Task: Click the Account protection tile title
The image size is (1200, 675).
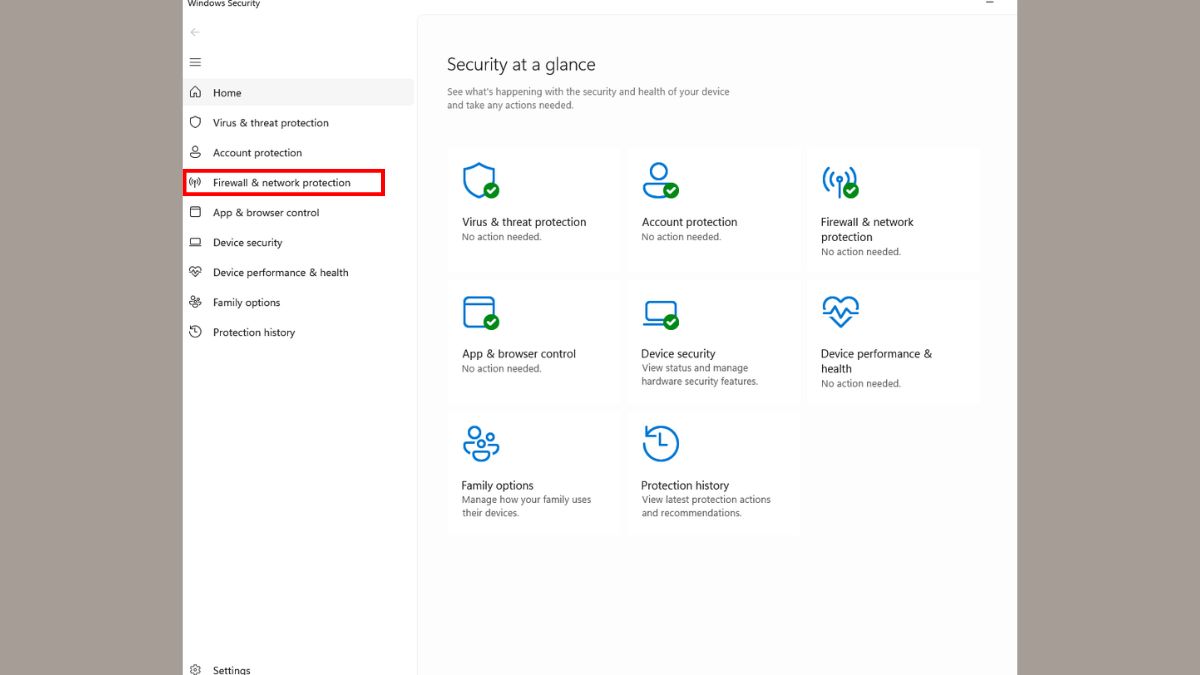Action: pyautogui.click(x=689, y=222)
